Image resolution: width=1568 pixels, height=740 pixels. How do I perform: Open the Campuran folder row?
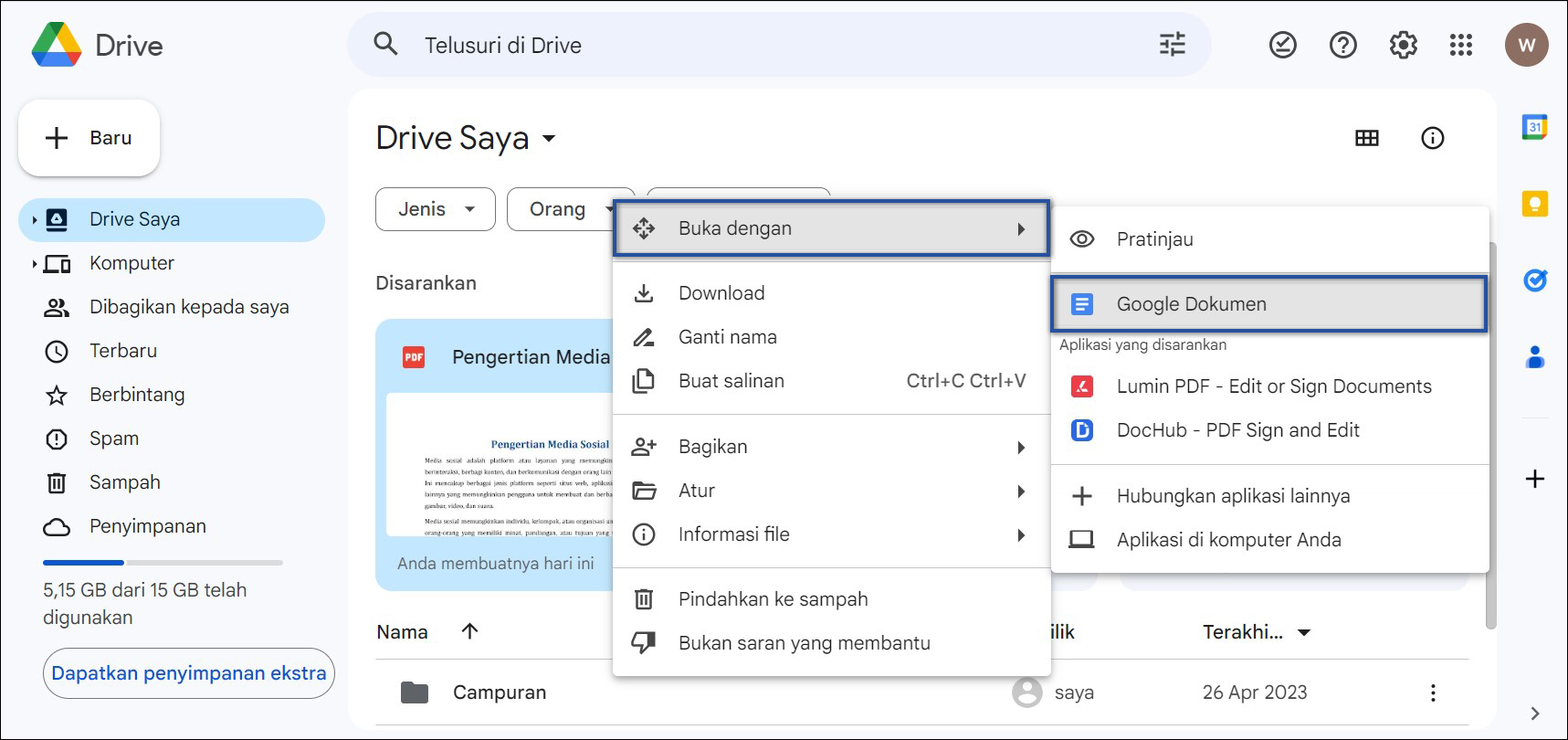922,692
